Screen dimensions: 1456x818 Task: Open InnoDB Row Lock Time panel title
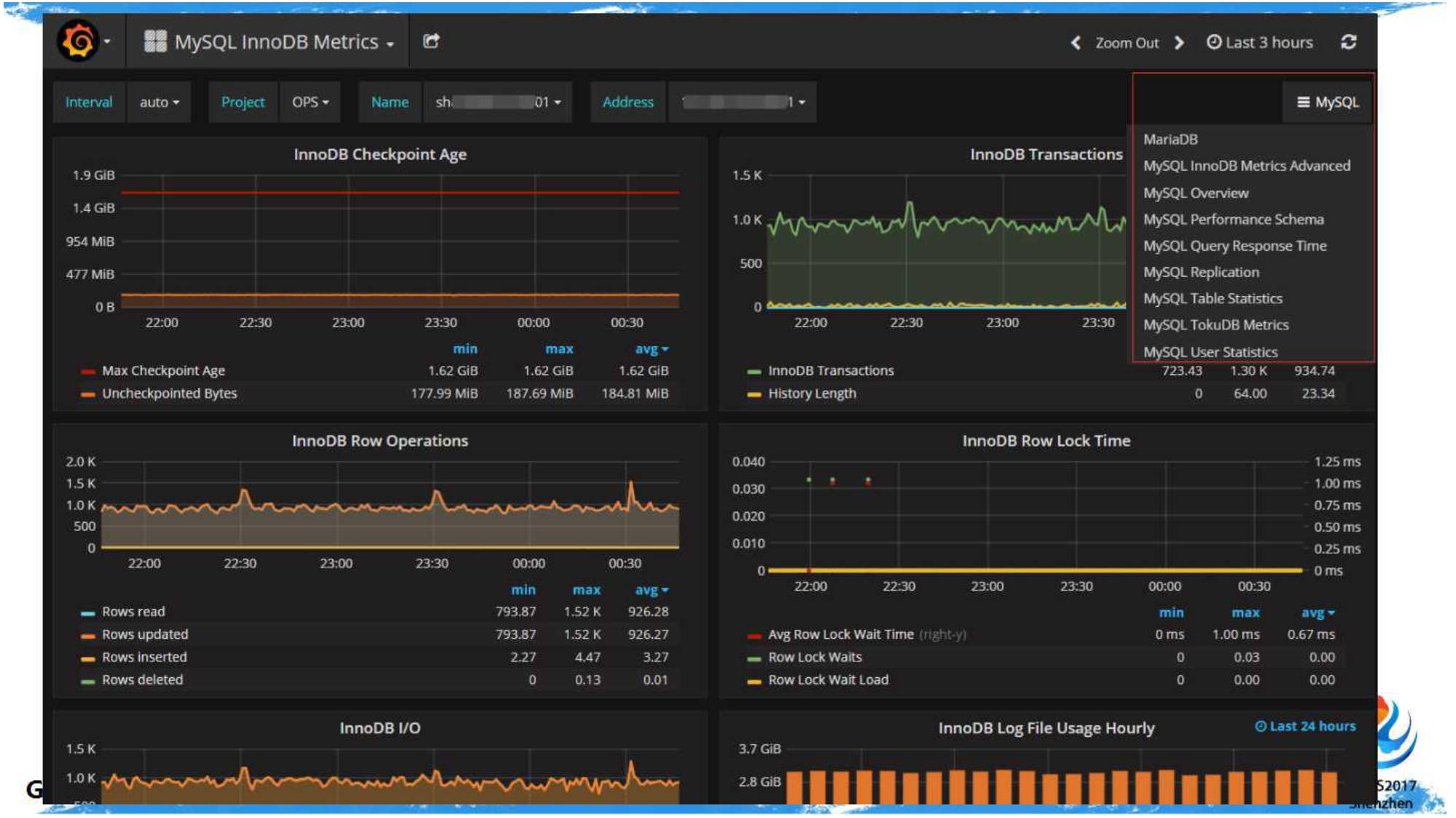pos(1046,441)
